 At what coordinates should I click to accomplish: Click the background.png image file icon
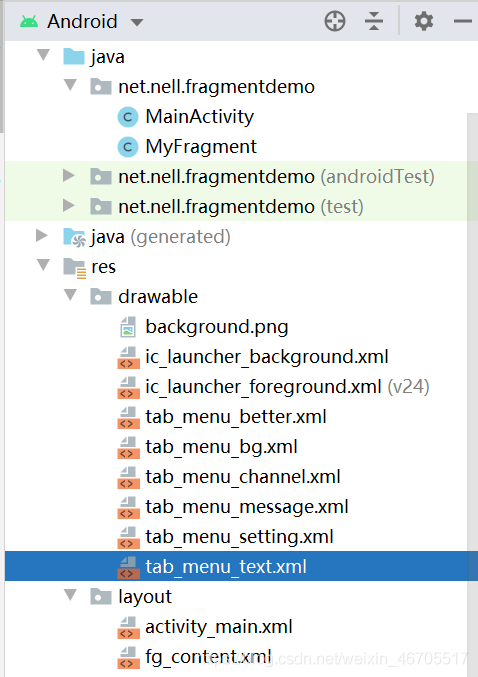128,327
